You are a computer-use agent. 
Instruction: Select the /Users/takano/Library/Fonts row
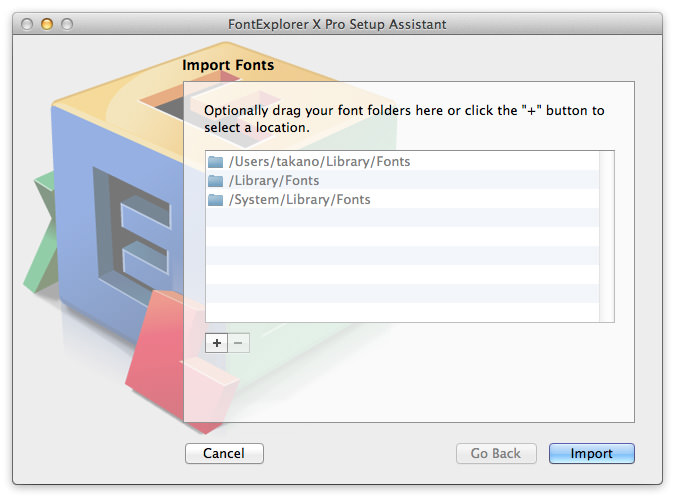click(x=402, y=161)
